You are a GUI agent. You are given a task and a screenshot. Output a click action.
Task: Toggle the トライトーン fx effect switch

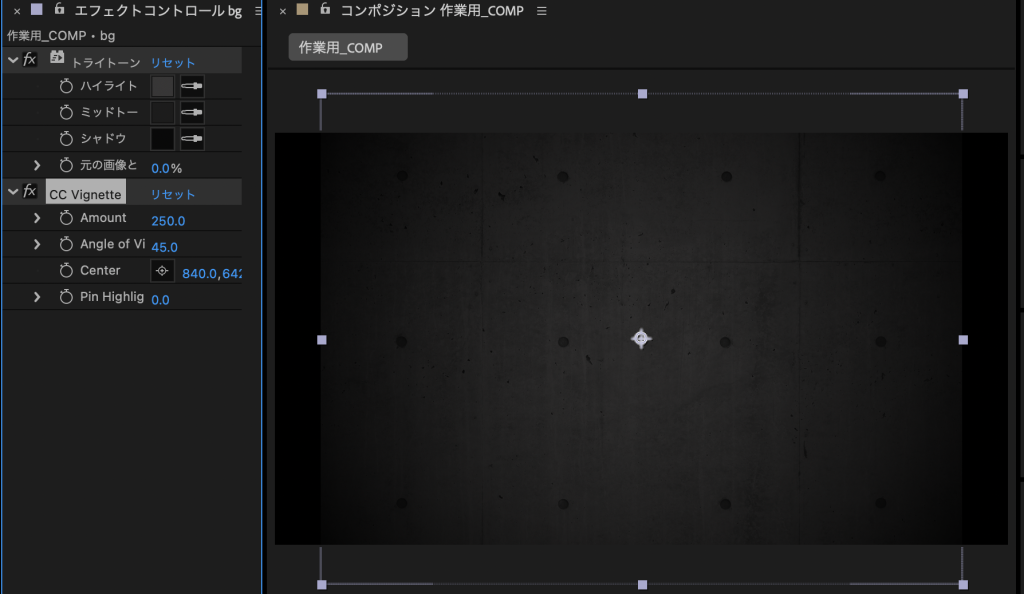click(x=30, y=60)
